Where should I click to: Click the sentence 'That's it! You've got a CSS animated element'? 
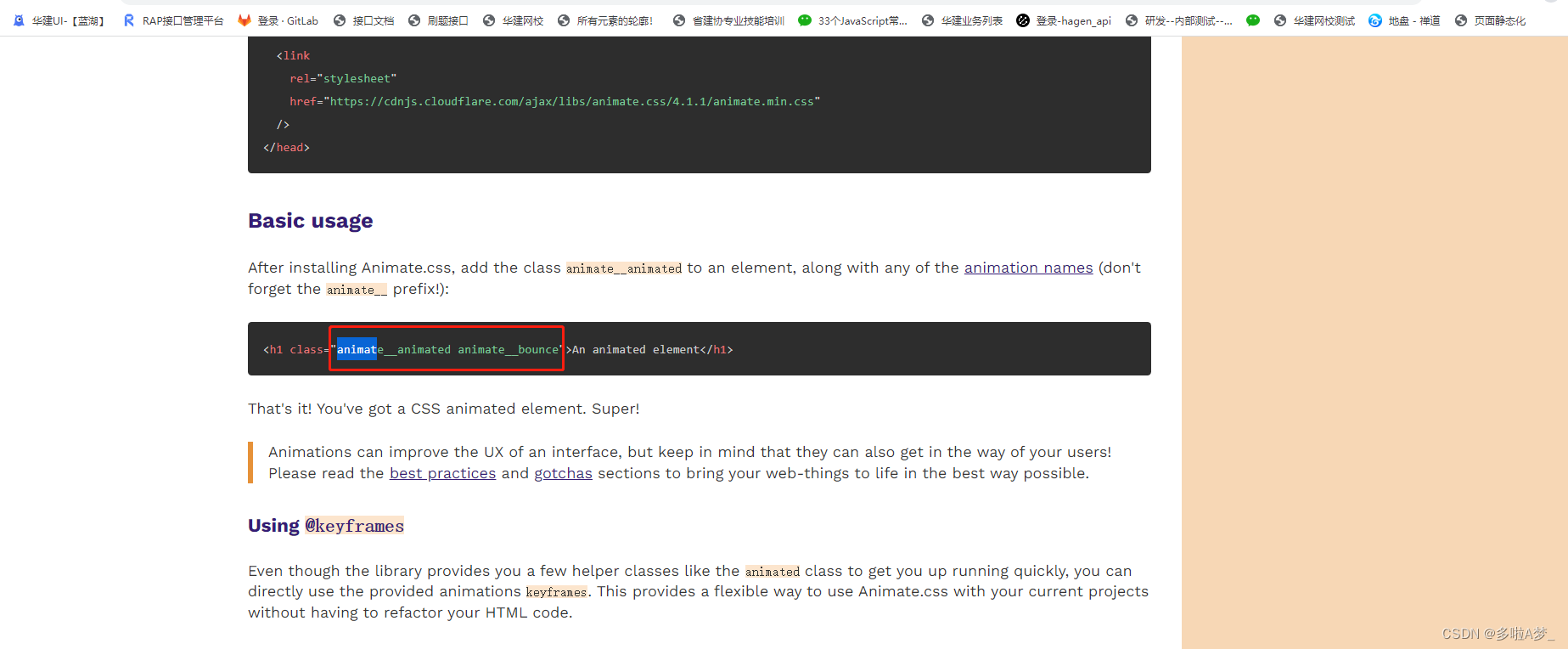coord(414,409)
